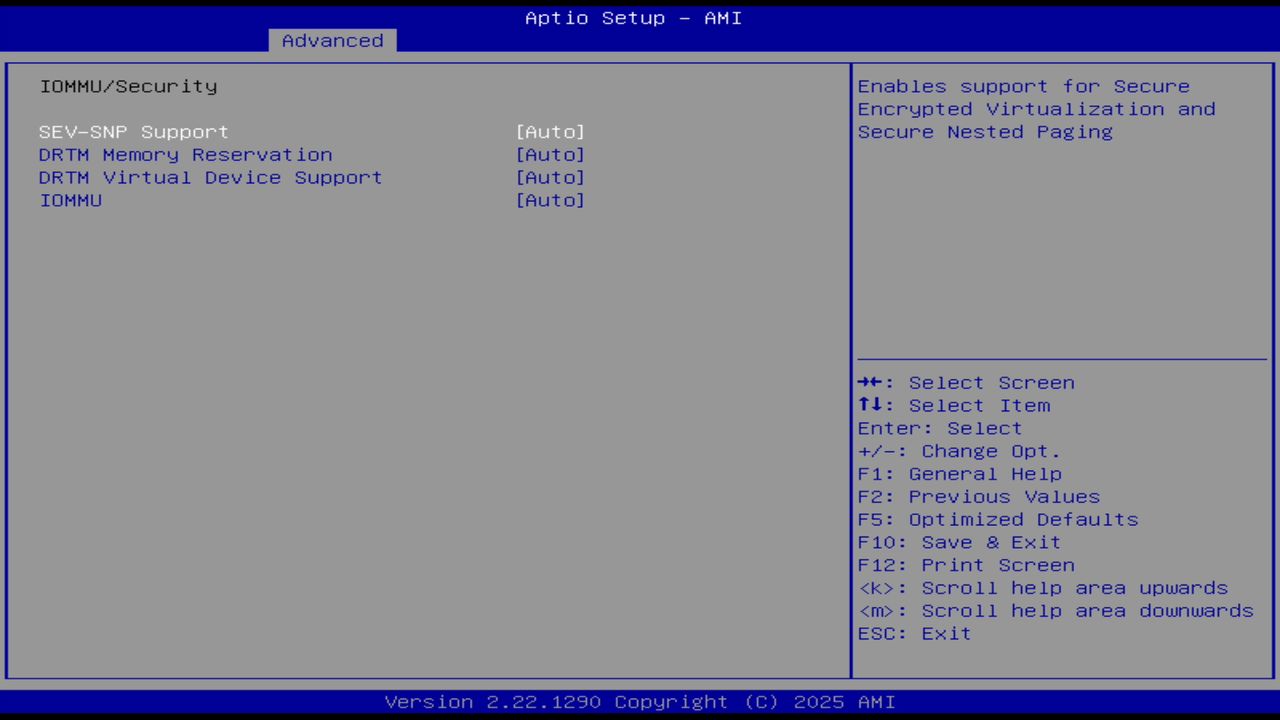Select DRTM Memory Reservation setting

[186, 155]
